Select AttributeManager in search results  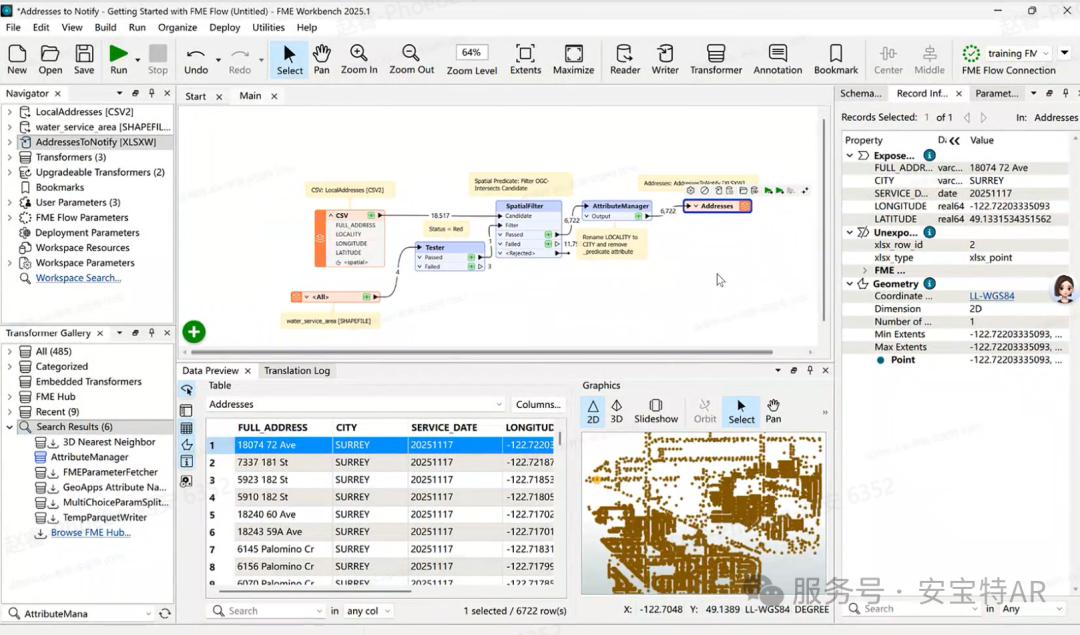90,457
